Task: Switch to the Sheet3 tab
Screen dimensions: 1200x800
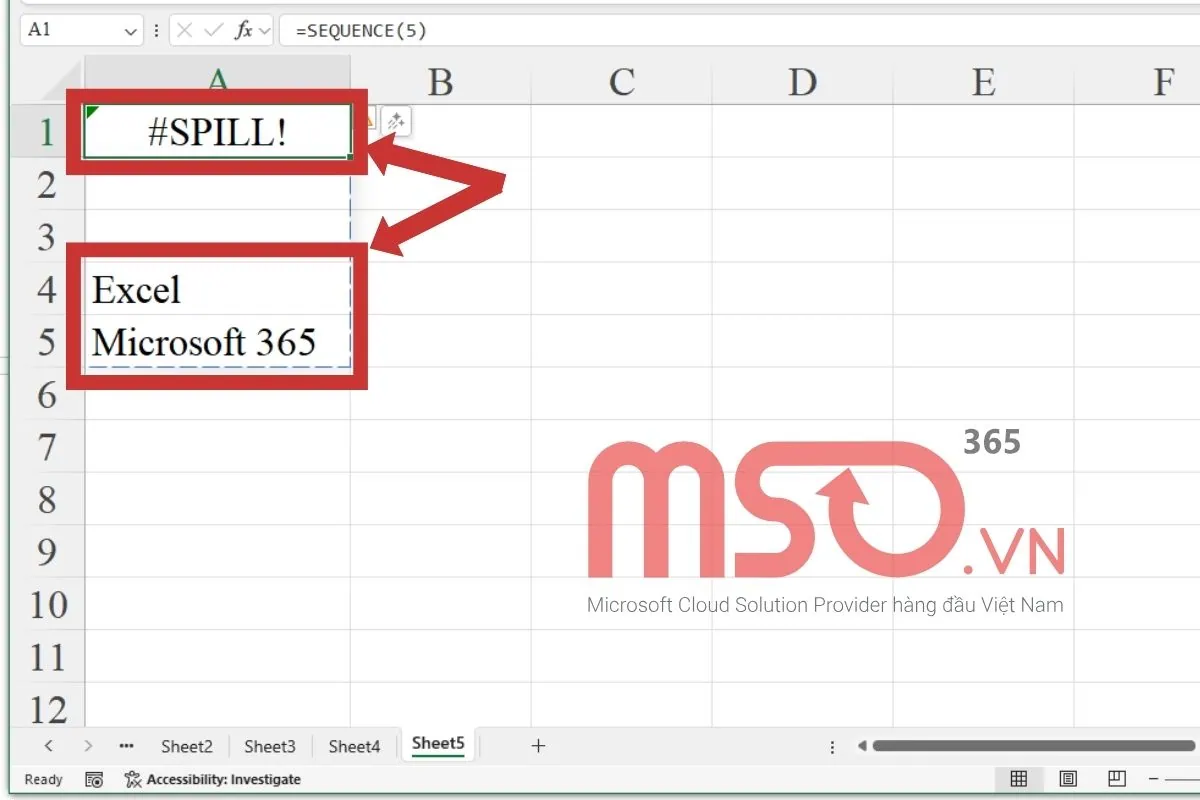Action: pyautogui.click(x=270, y=745)
